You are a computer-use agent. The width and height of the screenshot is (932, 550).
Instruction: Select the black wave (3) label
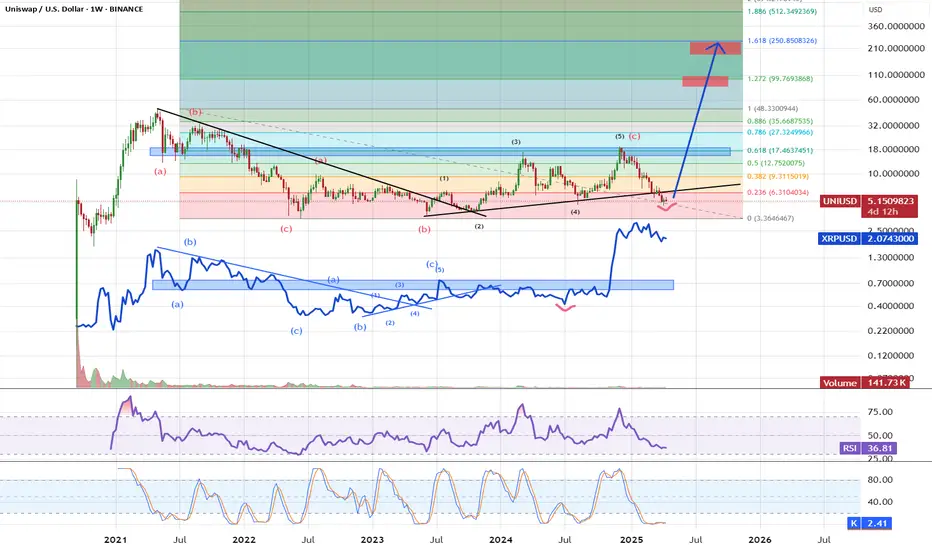516,142
